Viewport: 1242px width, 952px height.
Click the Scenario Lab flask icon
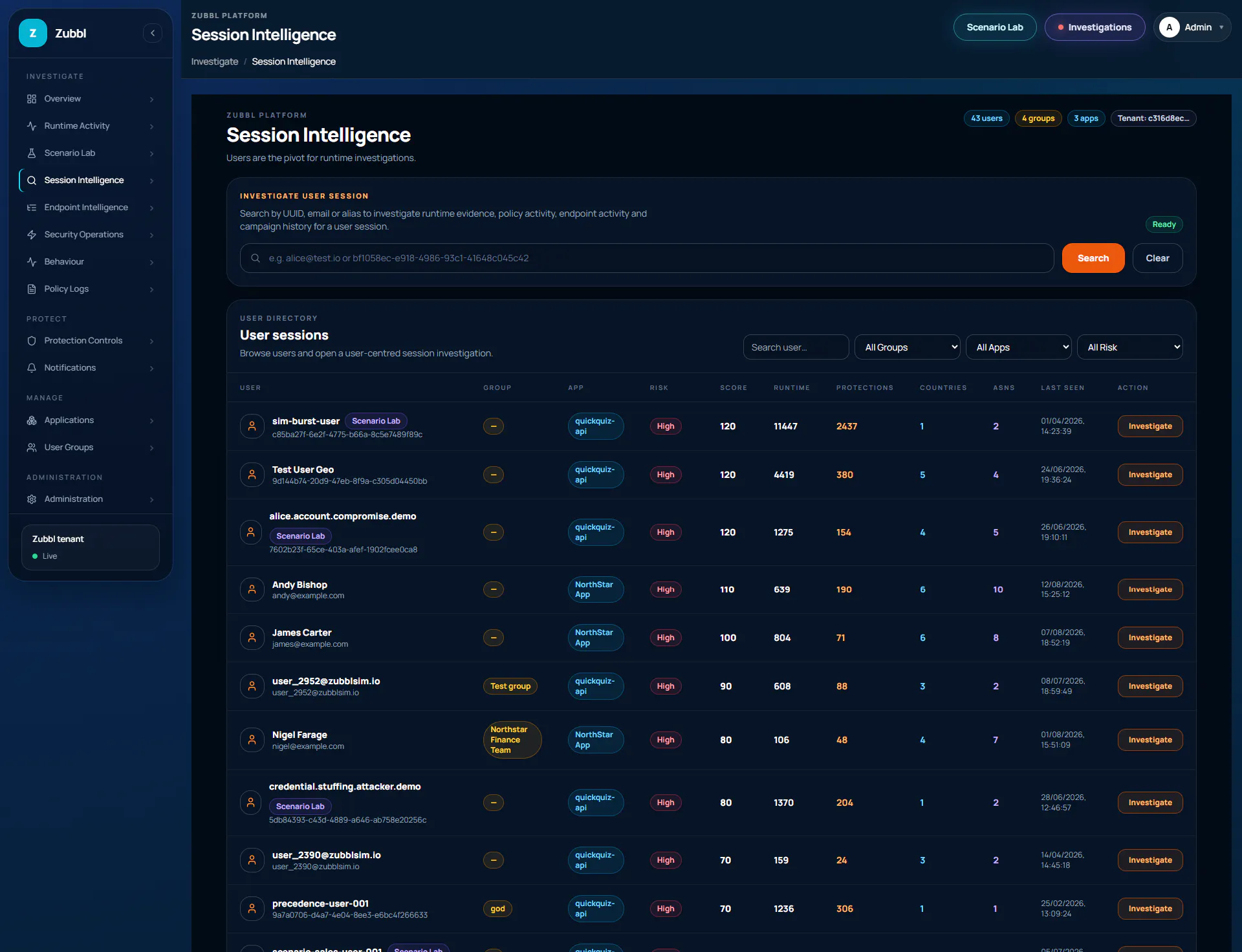tap(32, 153)
